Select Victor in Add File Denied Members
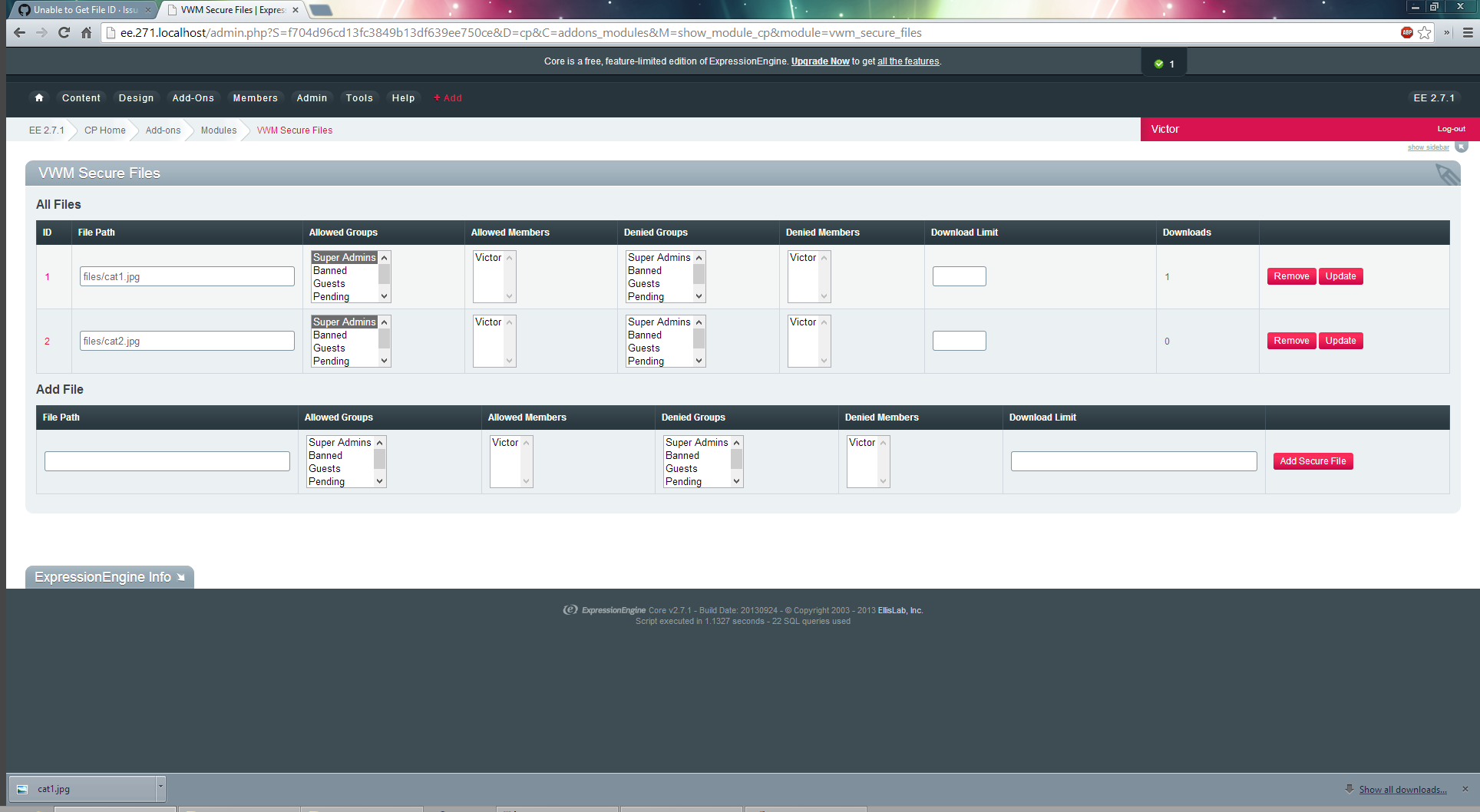1480x812 pixels. click(862, 443)
